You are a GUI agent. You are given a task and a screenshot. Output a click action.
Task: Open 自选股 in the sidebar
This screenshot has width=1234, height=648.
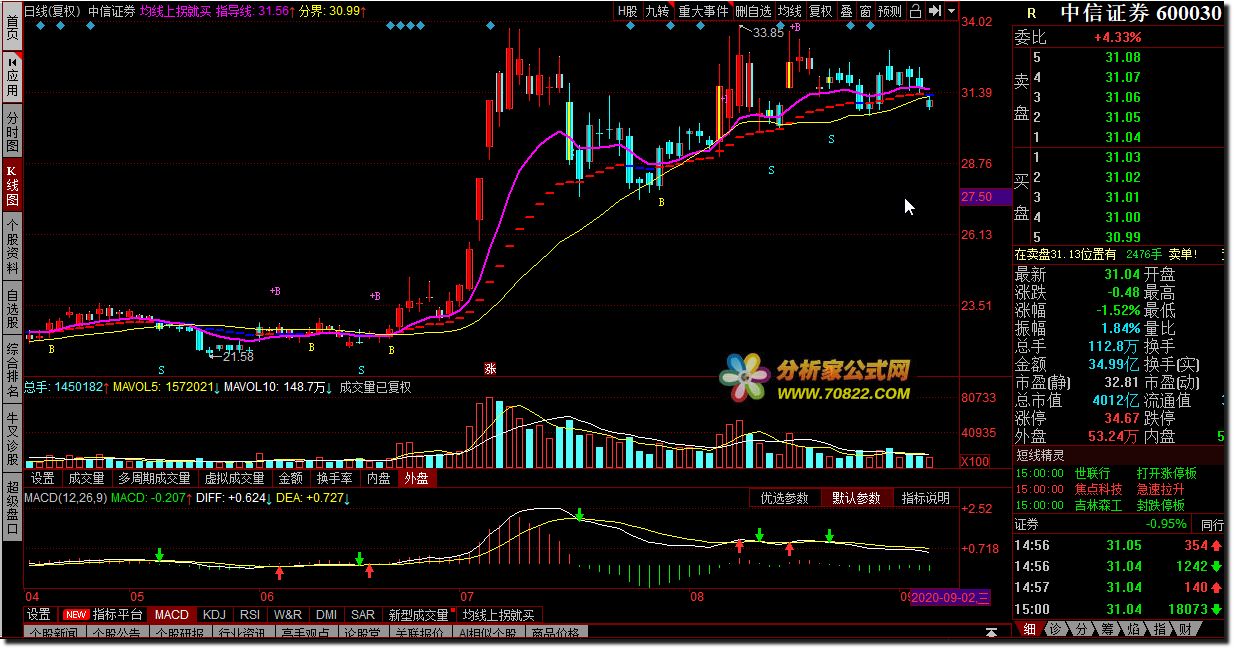[11, 308]
